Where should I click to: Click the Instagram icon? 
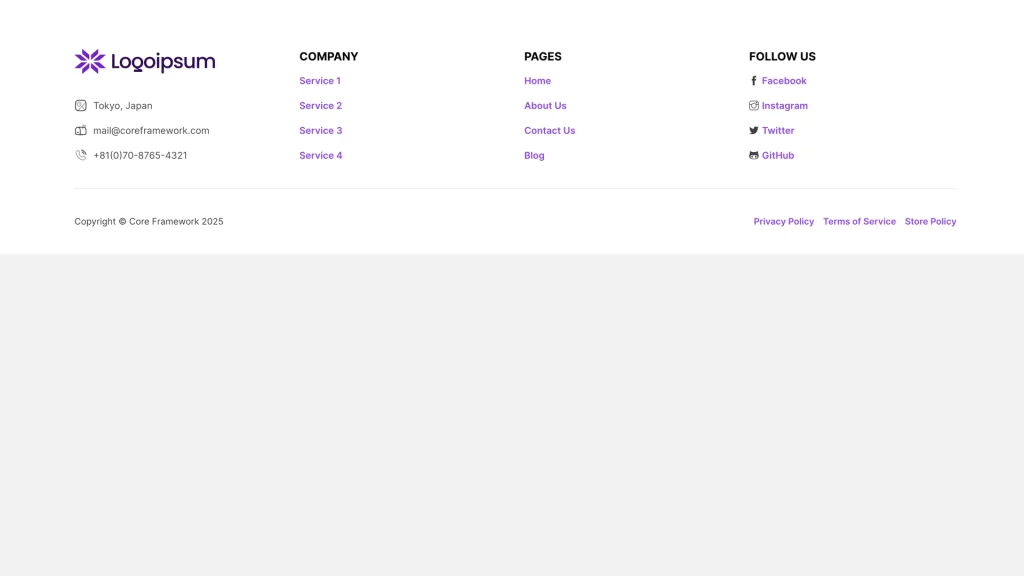tap(754, 106)
